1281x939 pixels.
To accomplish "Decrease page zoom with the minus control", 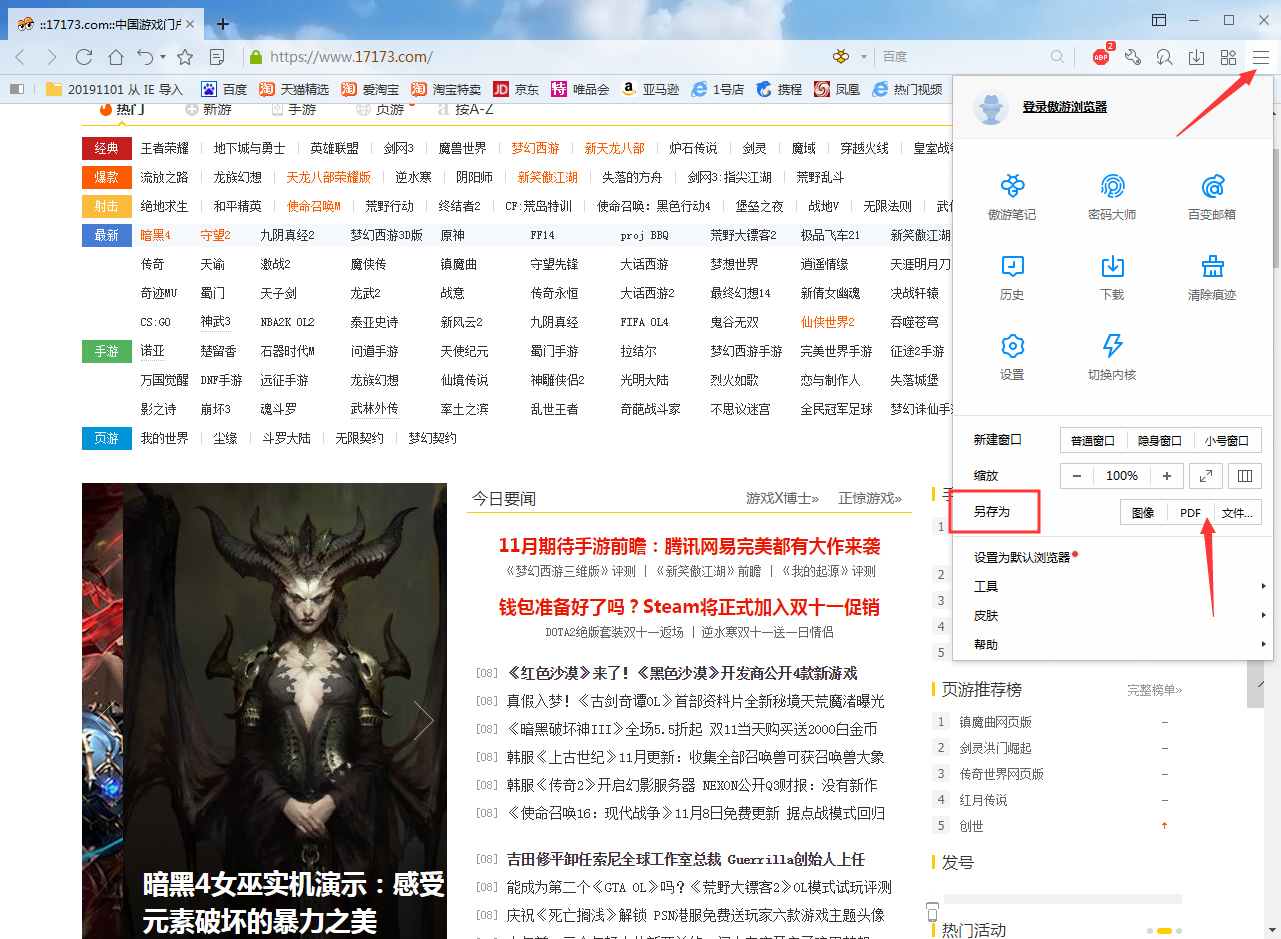I will click(1077, 476).
